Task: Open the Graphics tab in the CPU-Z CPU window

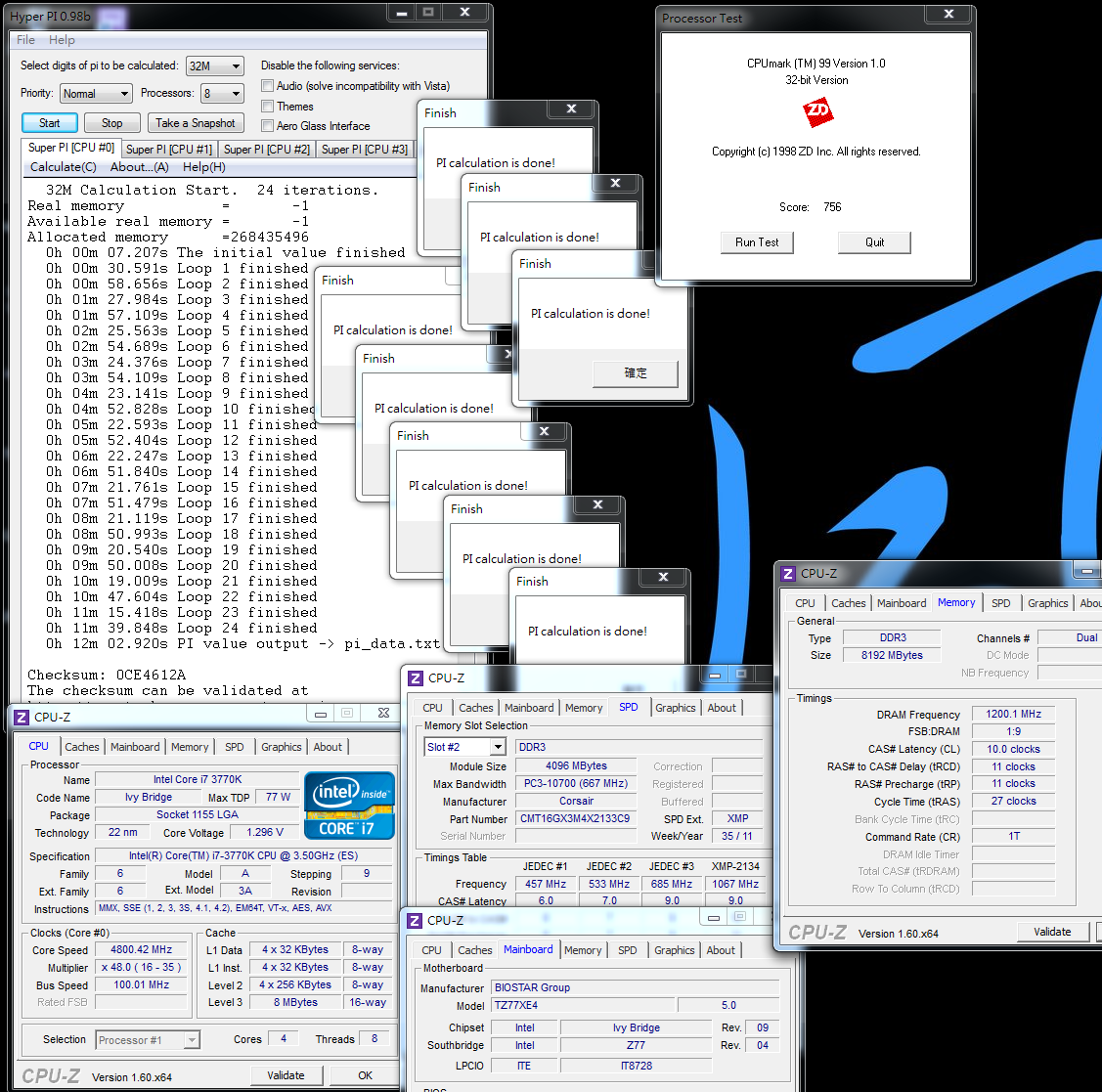Action: [x=282, y=747]
